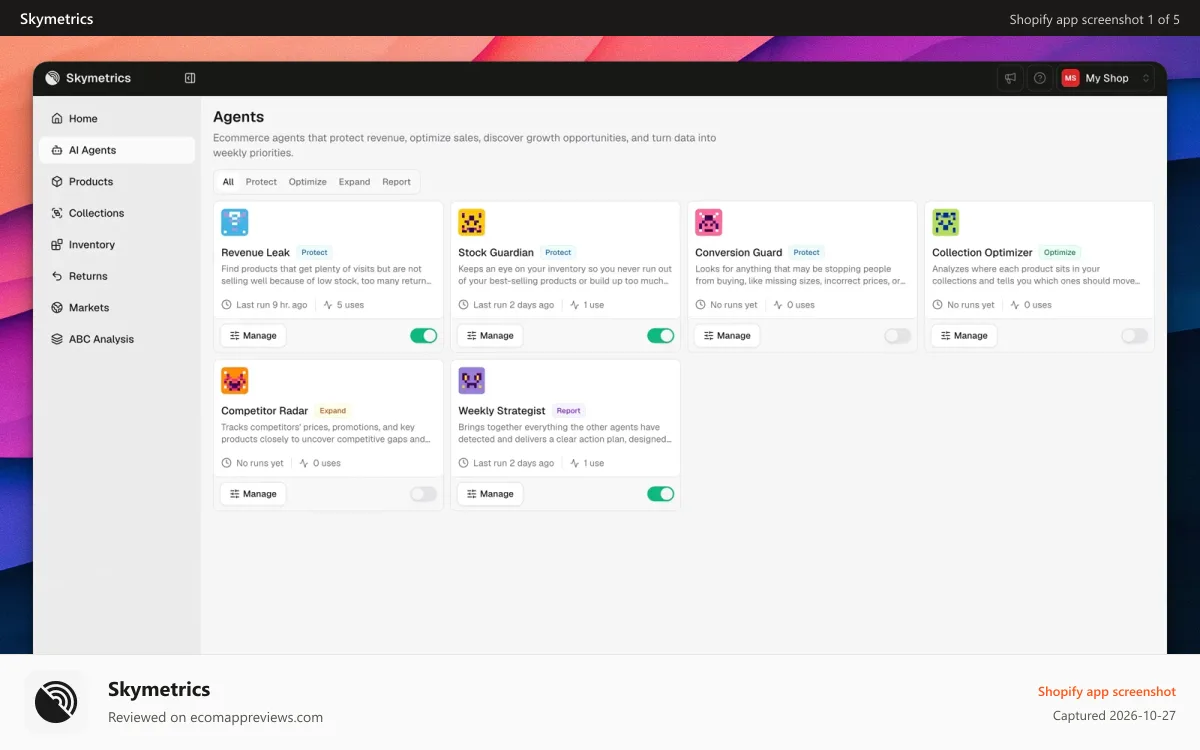Viewport: 1200px width, 750px height.
Task: Enable the Collection Optimizer agent toggle
Action: [1134, 336]
